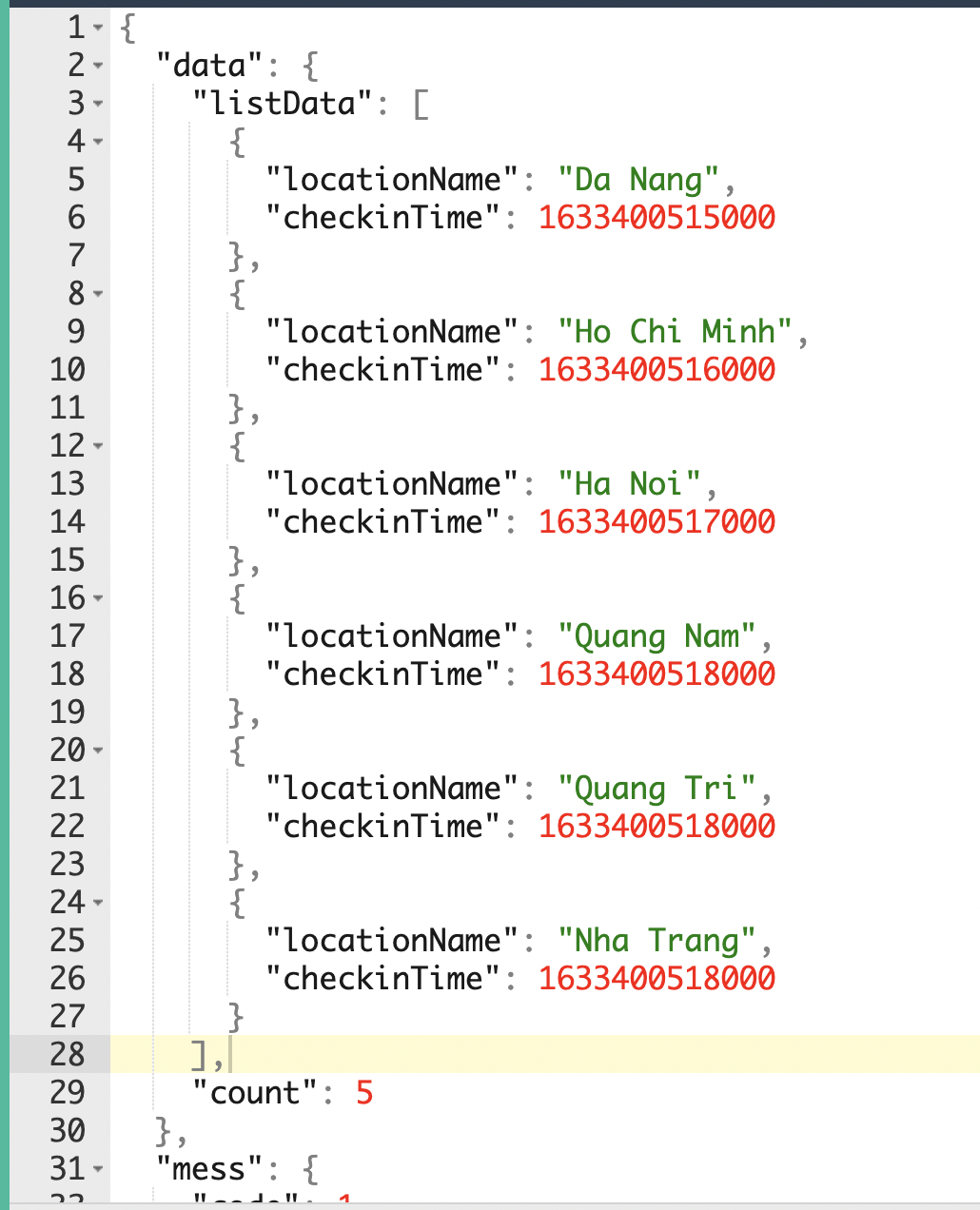Click the checkinTime value on line 22
The width and height of the screenshot is (980, 1210).
tap(657, 827)
